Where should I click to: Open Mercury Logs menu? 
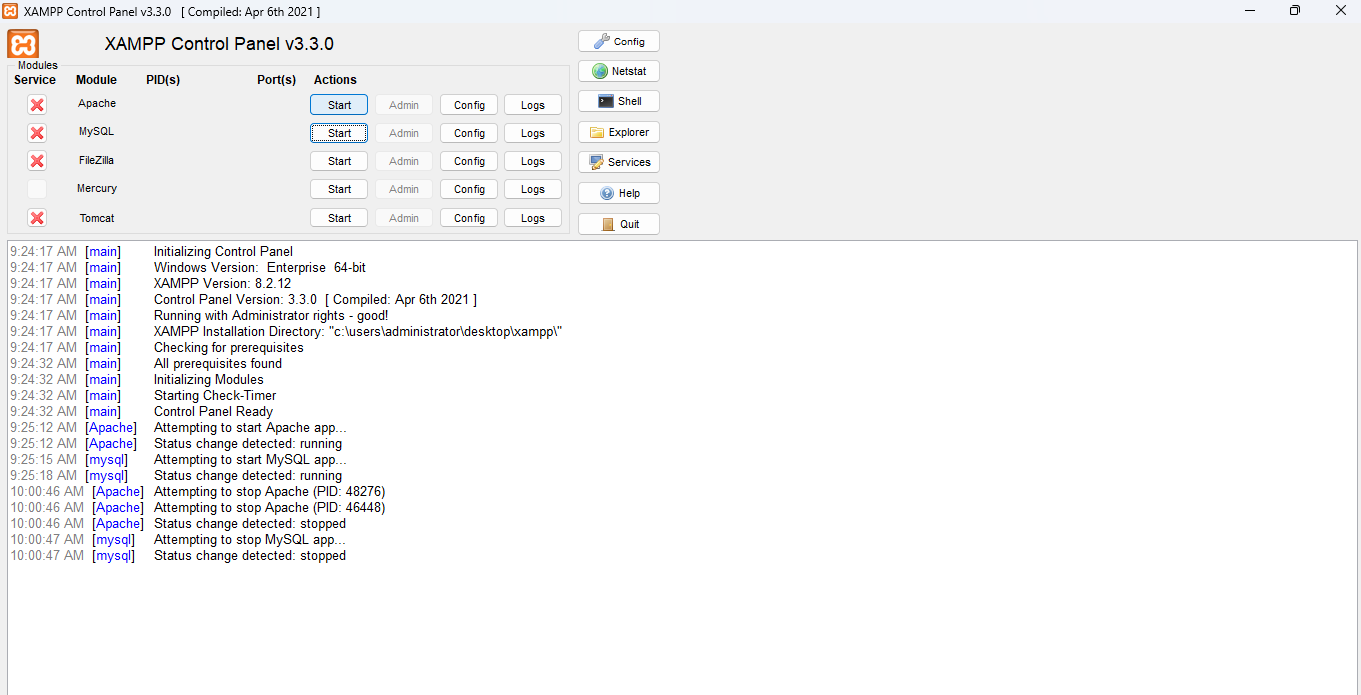(533, 189)
